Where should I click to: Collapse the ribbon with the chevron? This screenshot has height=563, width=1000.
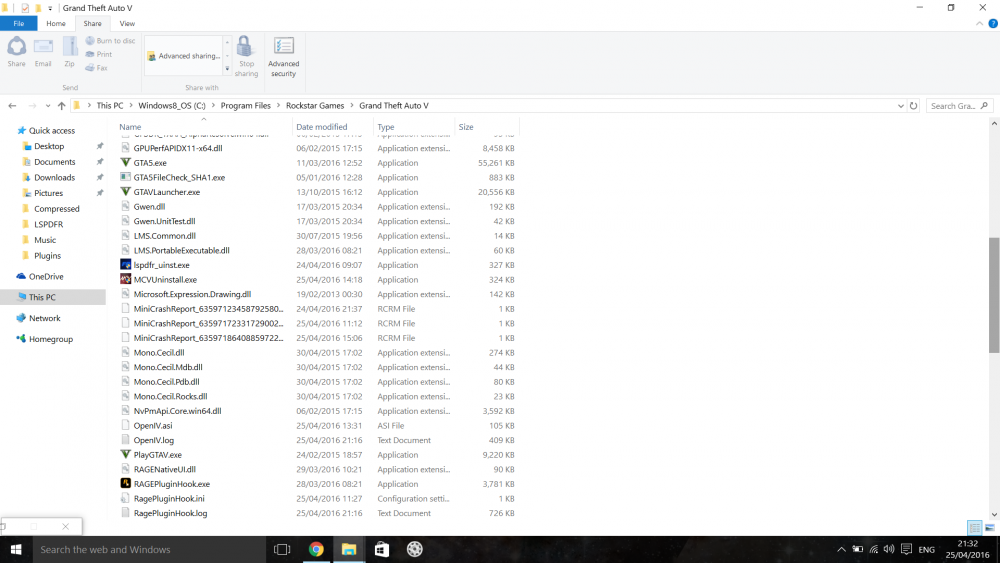pos(980,24)
